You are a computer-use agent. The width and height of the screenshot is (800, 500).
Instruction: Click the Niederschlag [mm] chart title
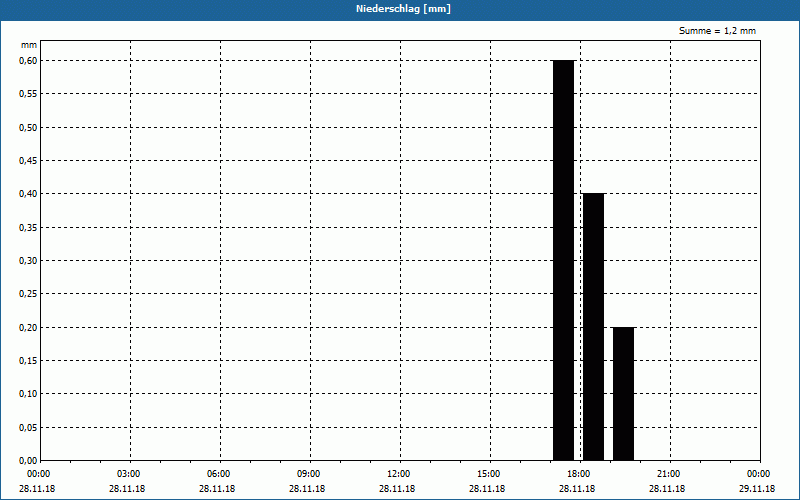tap(403, 9)
